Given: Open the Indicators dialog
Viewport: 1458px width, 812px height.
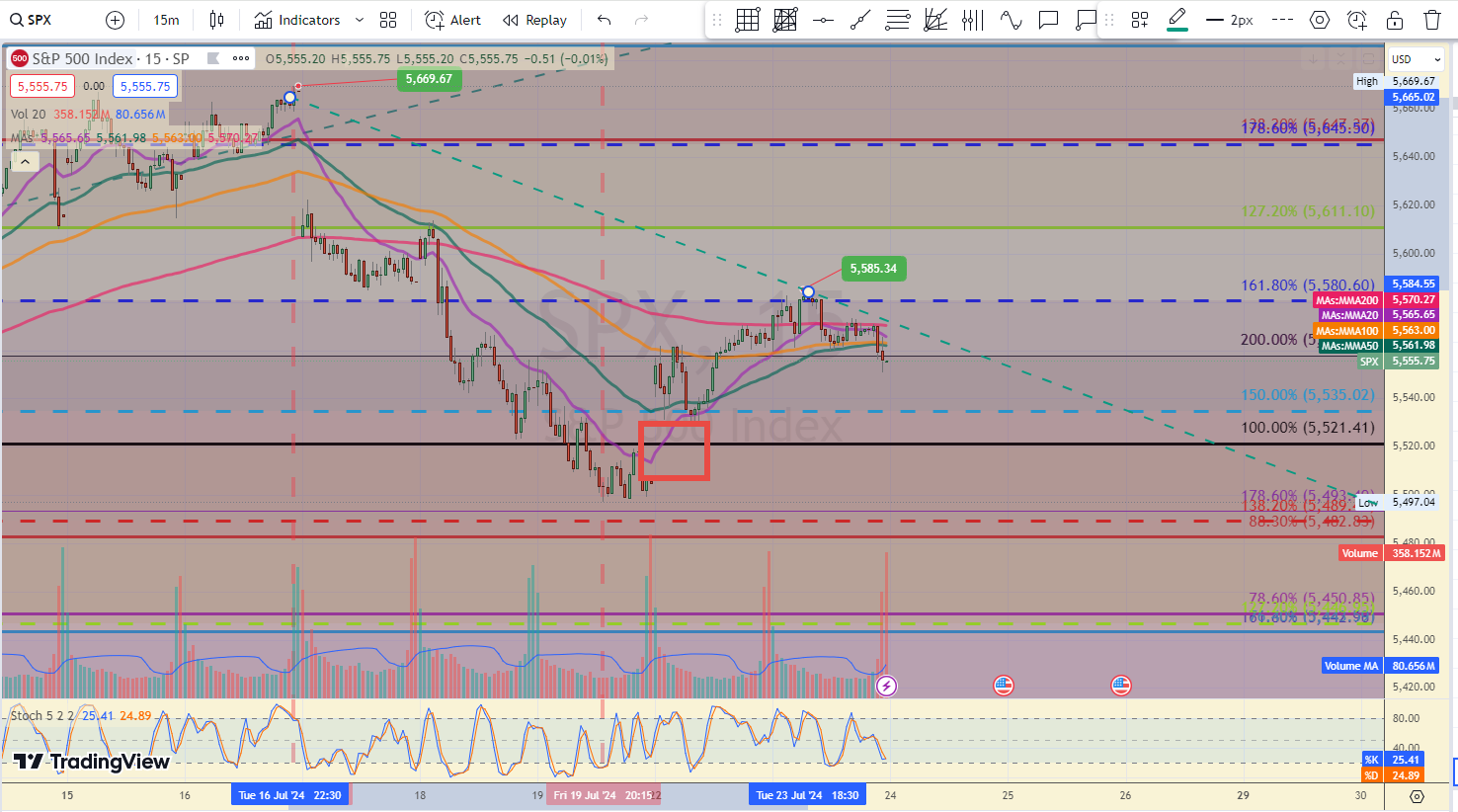Looking at the screenshot, I should pyautogui.click(x=296, y=20).
